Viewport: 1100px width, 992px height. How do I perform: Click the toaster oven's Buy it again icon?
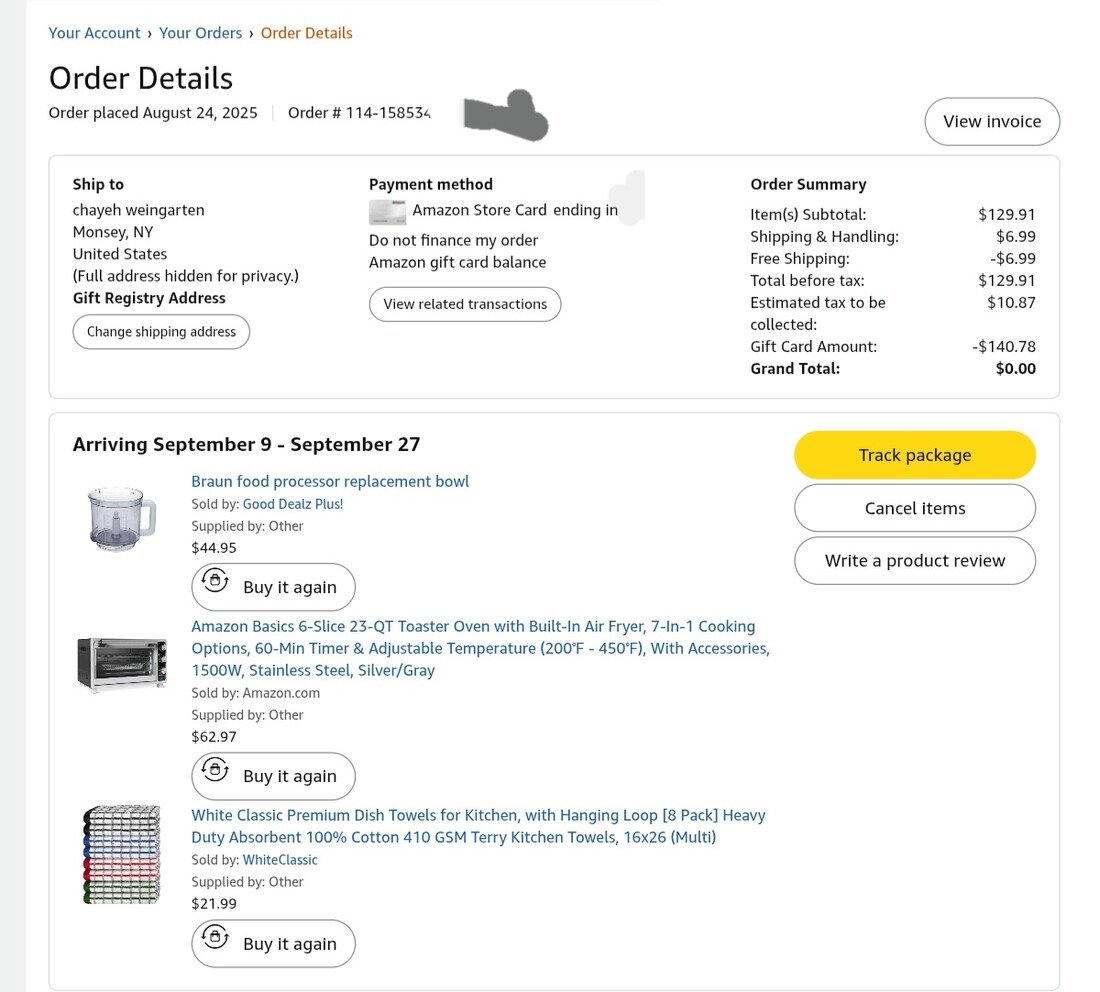pos(215,771)
